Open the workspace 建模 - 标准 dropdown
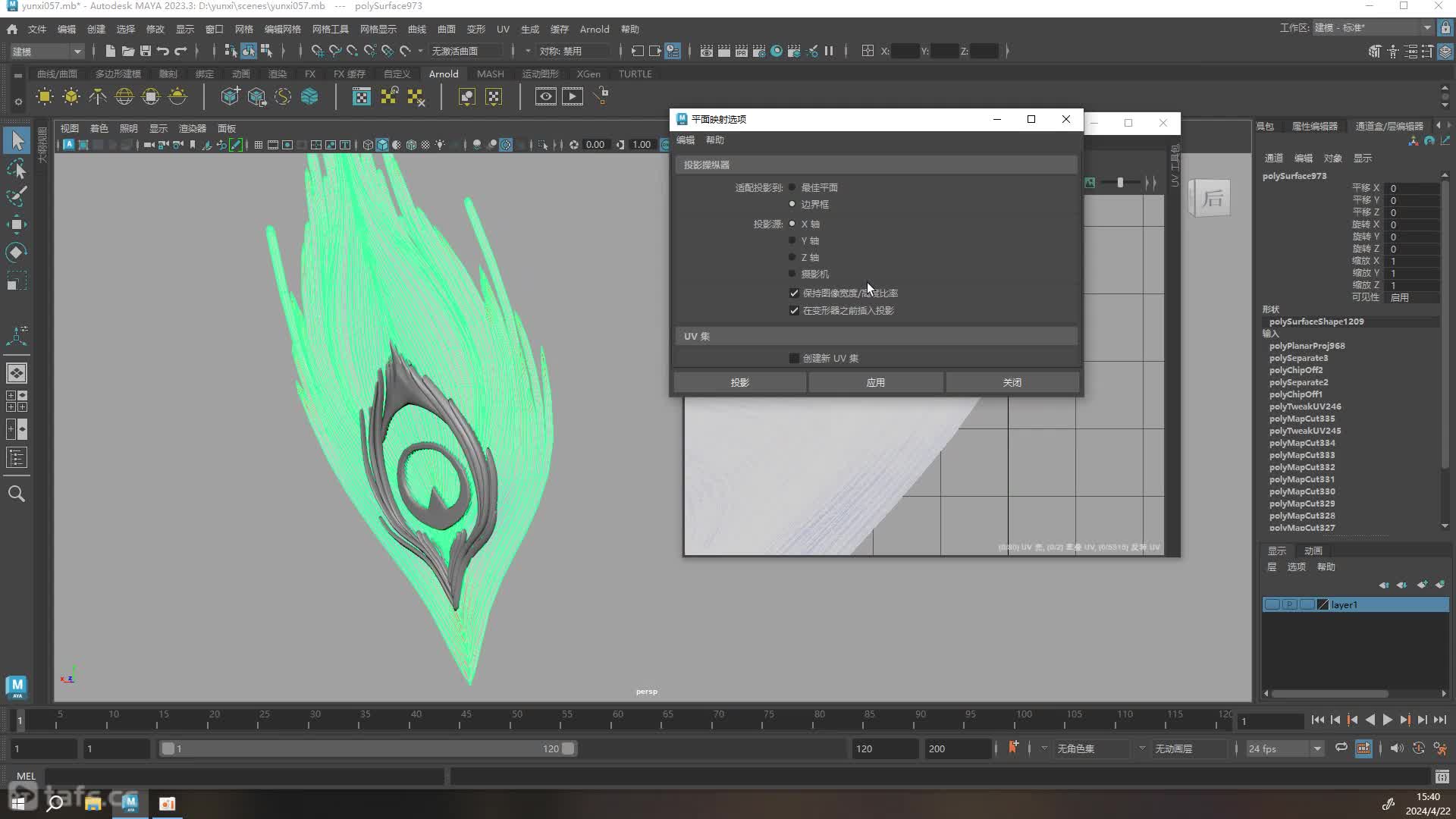Screen dimensions: 1456x819 tap(1373, 28)
